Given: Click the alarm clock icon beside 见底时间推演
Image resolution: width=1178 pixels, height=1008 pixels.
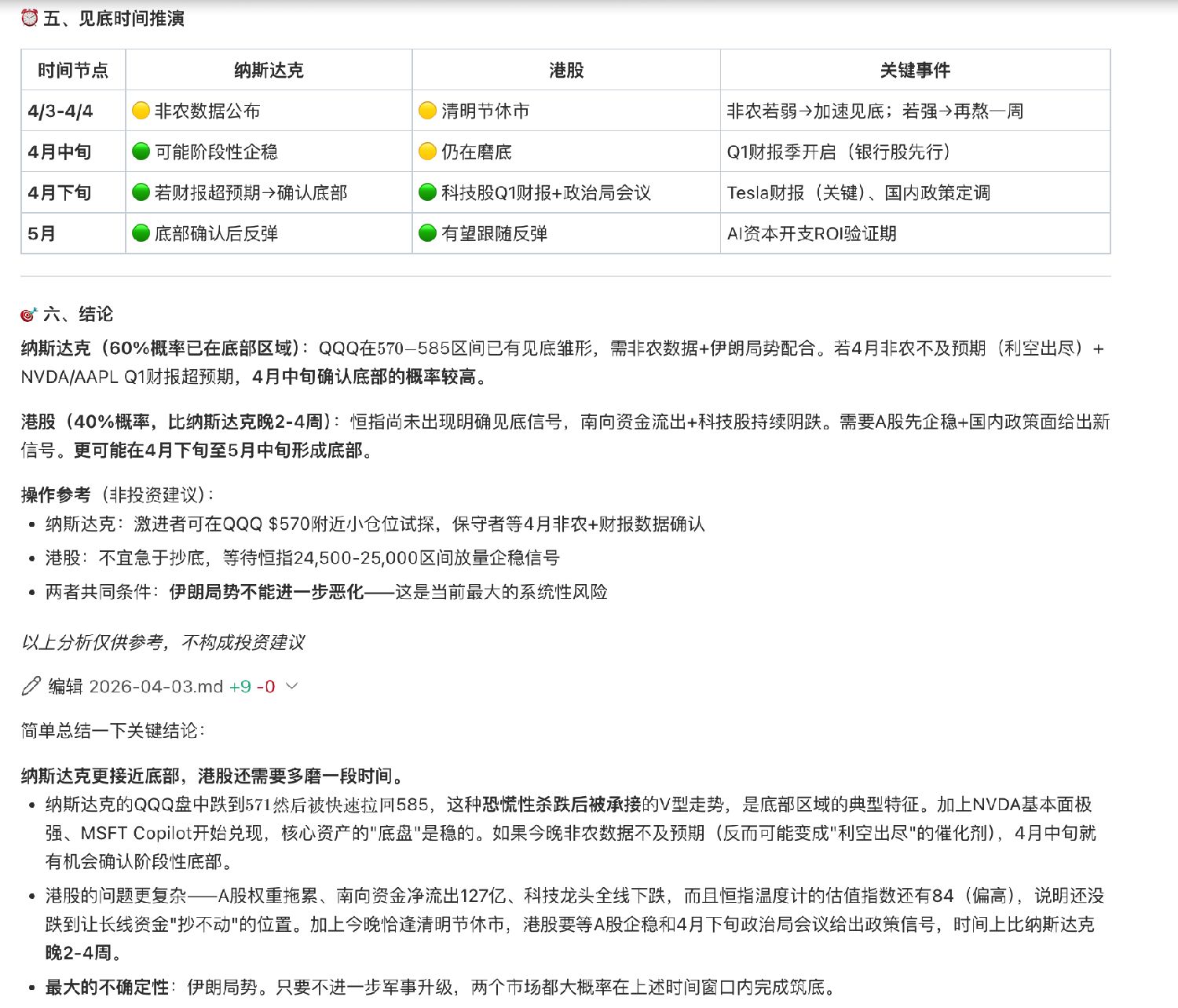Looking at the screenshot, I should coord(29,17).
